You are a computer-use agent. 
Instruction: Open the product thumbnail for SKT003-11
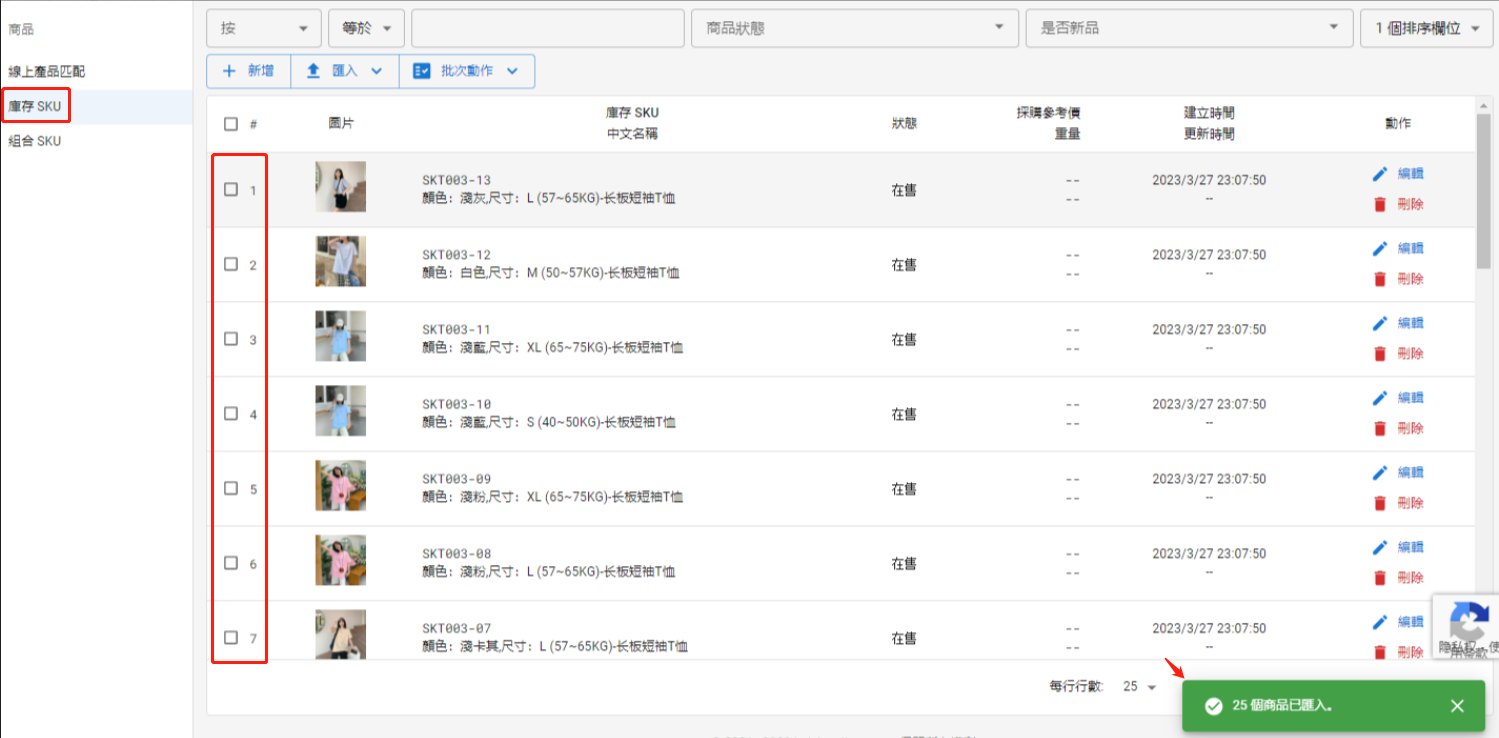click(340, 336)
